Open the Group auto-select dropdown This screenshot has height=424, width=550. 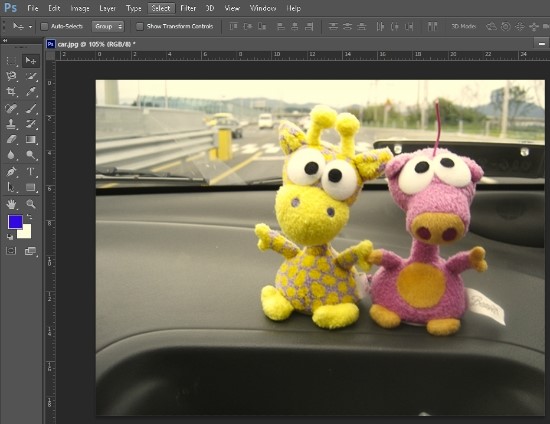coord(108,26)
